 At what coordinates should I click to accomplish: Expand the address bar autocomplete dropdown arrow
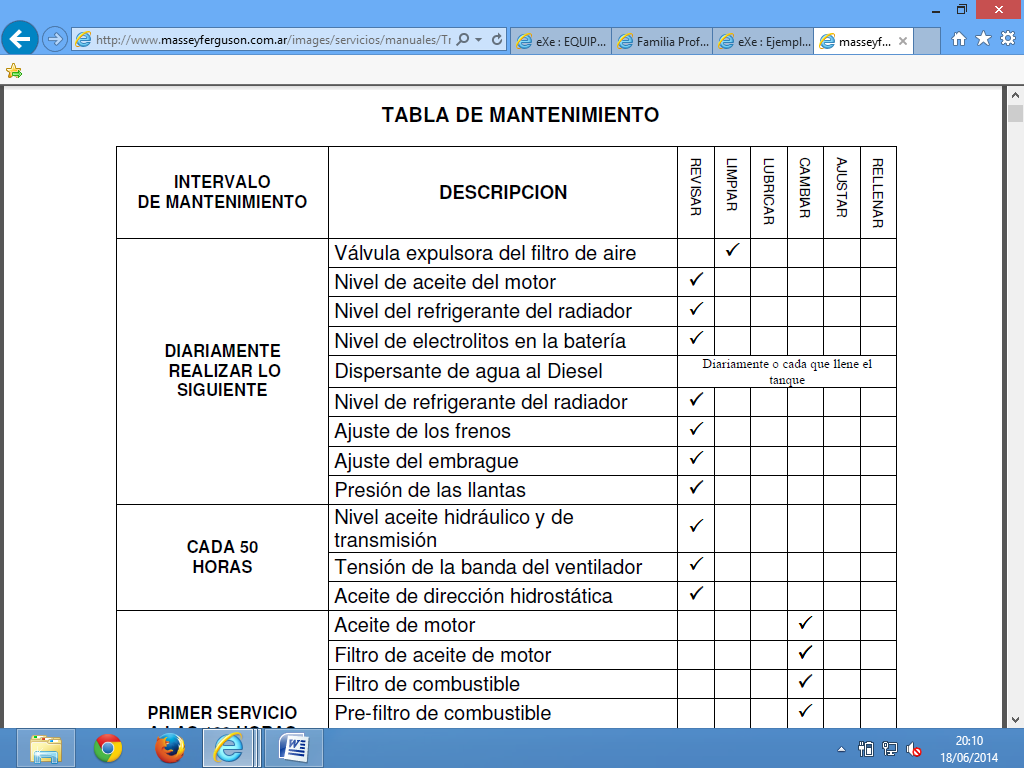click(x=480, y=40)
